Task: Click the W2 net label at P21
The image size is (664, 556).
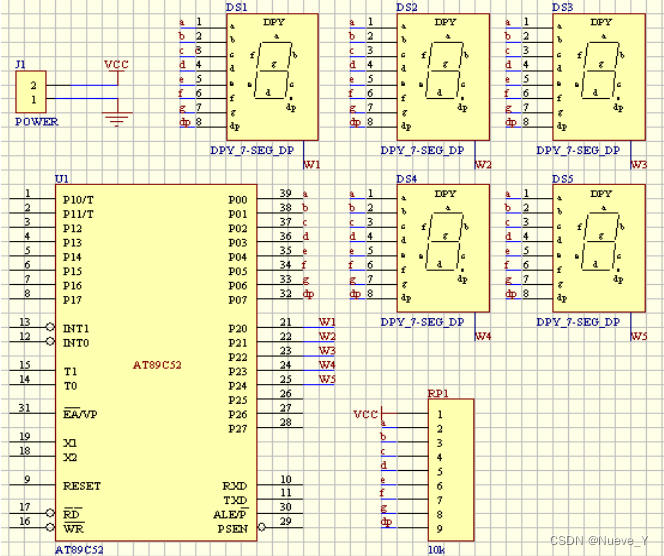Action: point(327,336)
